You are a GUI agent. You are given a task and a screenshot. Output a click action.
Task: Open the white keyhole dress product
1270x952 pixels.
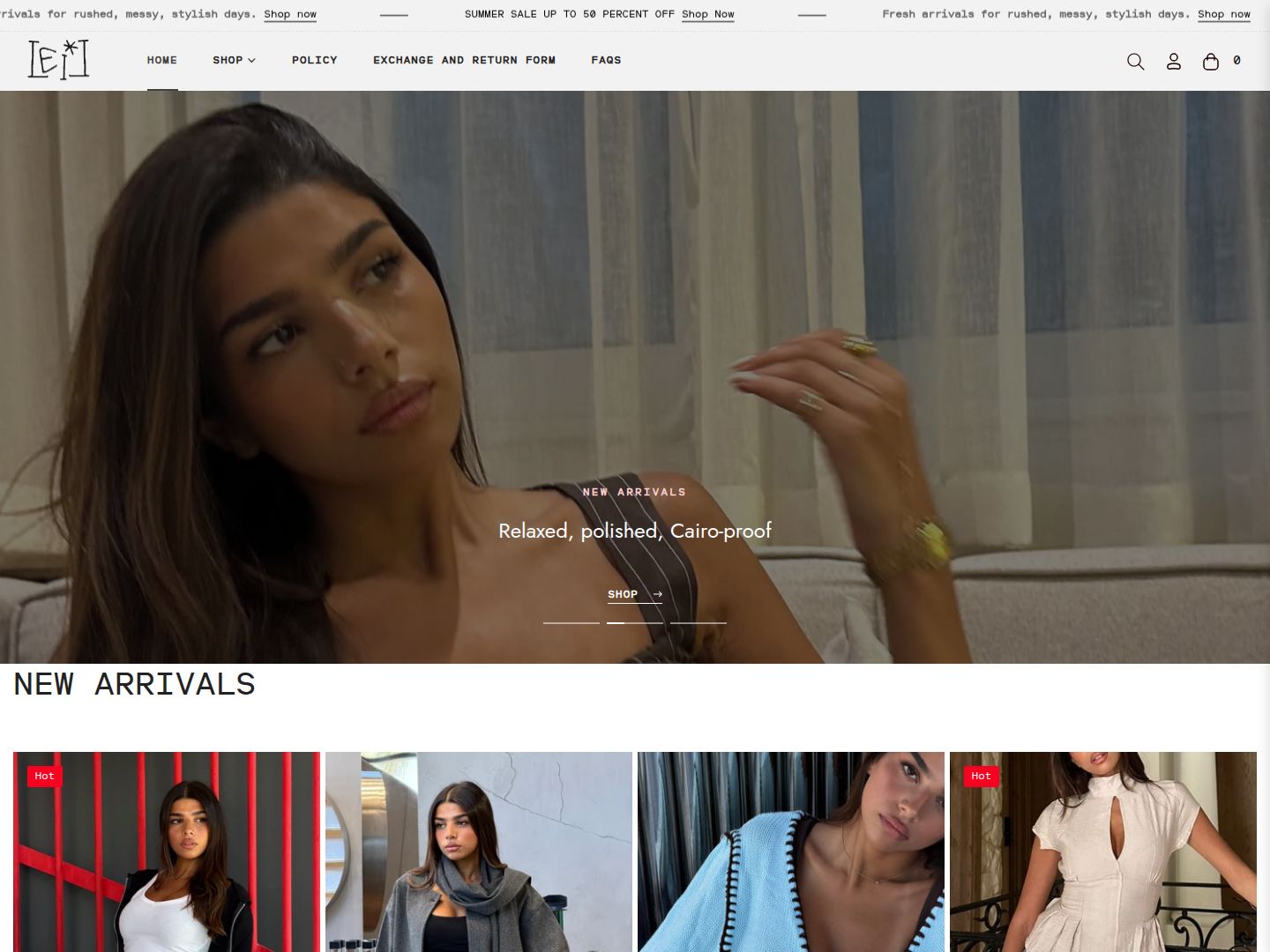tap(1103, 852)
